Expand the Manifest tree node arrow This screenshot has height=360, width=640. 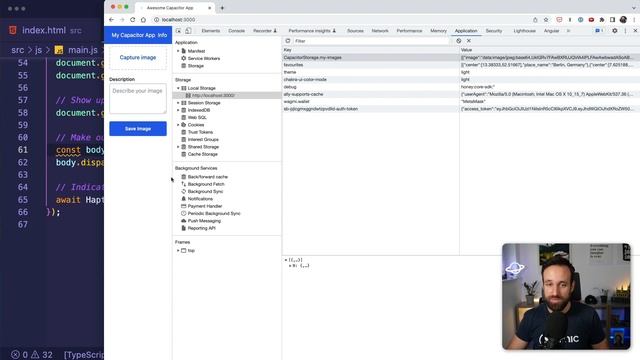[178, 51]
